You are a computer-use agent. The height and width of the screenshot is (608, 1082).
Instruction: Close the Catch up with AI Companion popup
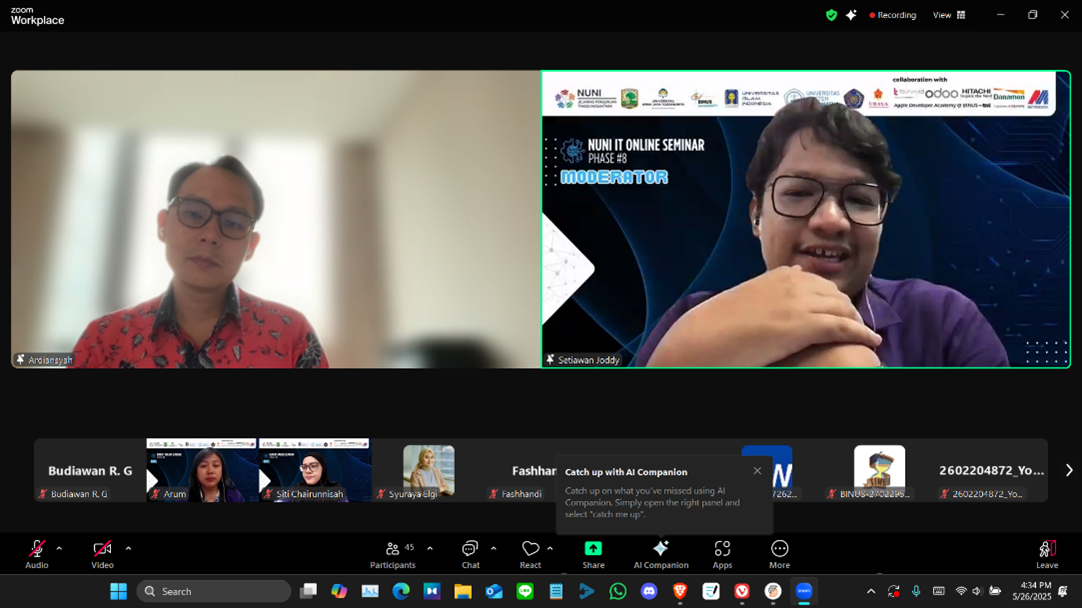tap(758, 471)
